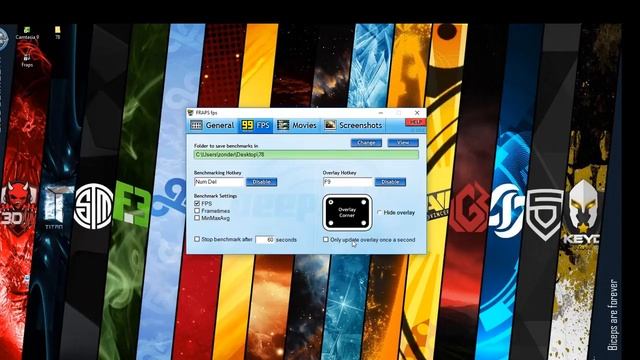The width and height of the screenshot is (640, 360).
Task: Open the Screenshots tab
Action: pos(353,125)
